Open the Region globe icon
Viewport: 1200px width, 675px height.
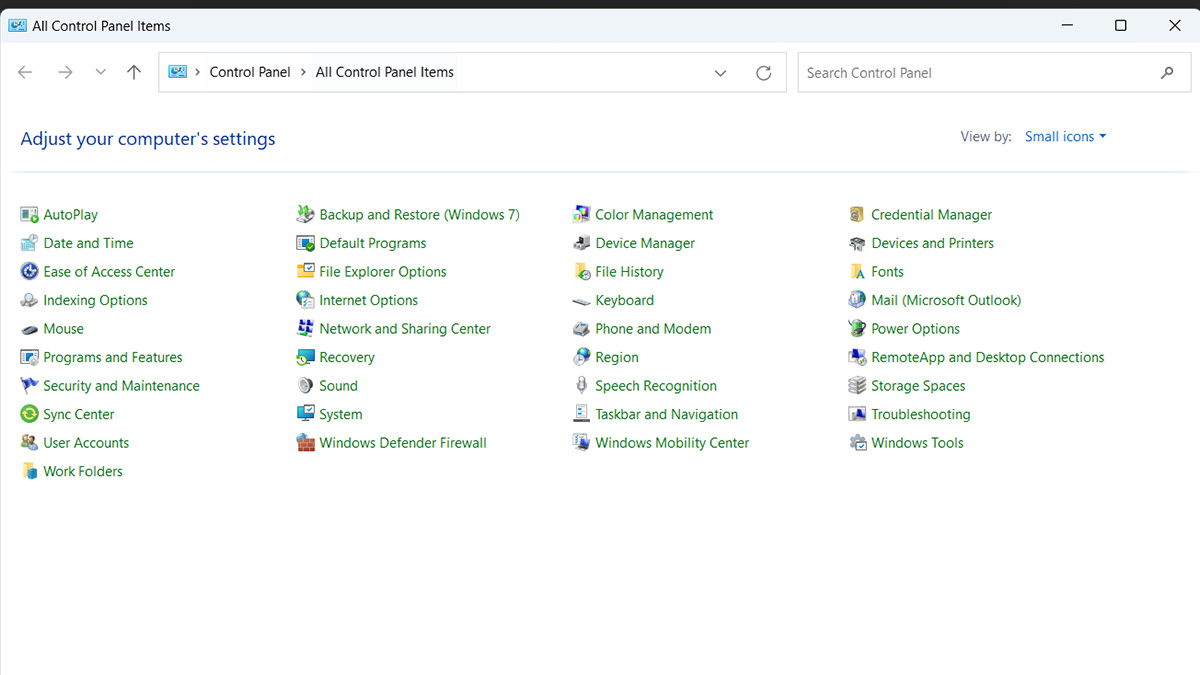(581, 357)
